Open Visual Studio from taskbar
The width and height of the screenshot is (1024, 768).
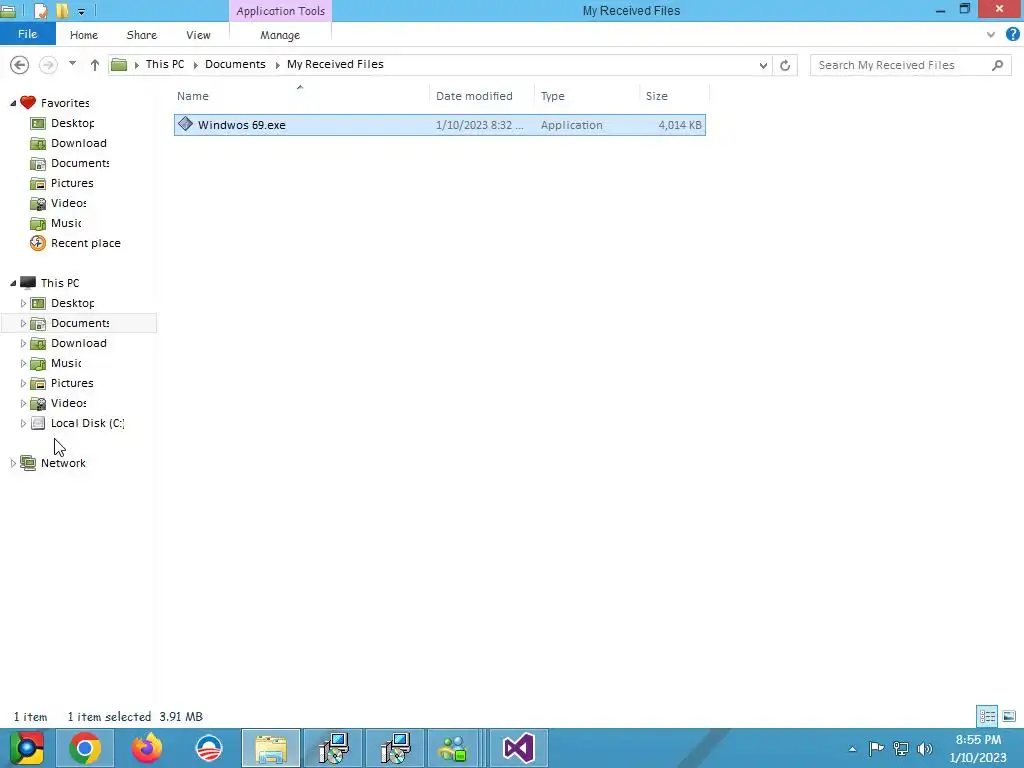(x=519, y=748)
